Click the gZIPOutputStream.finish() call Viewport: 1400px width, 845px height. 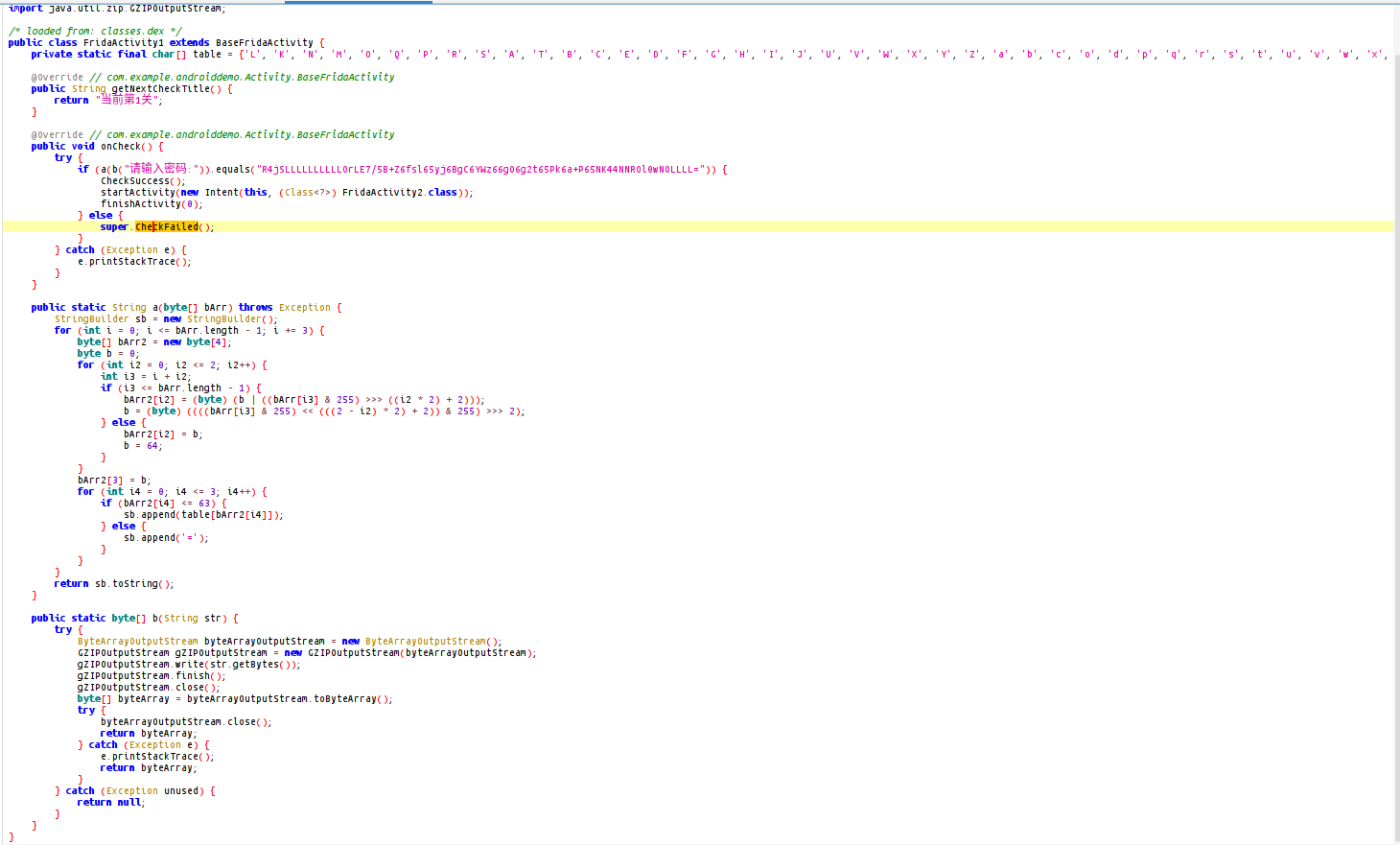(x=151, y=676)
